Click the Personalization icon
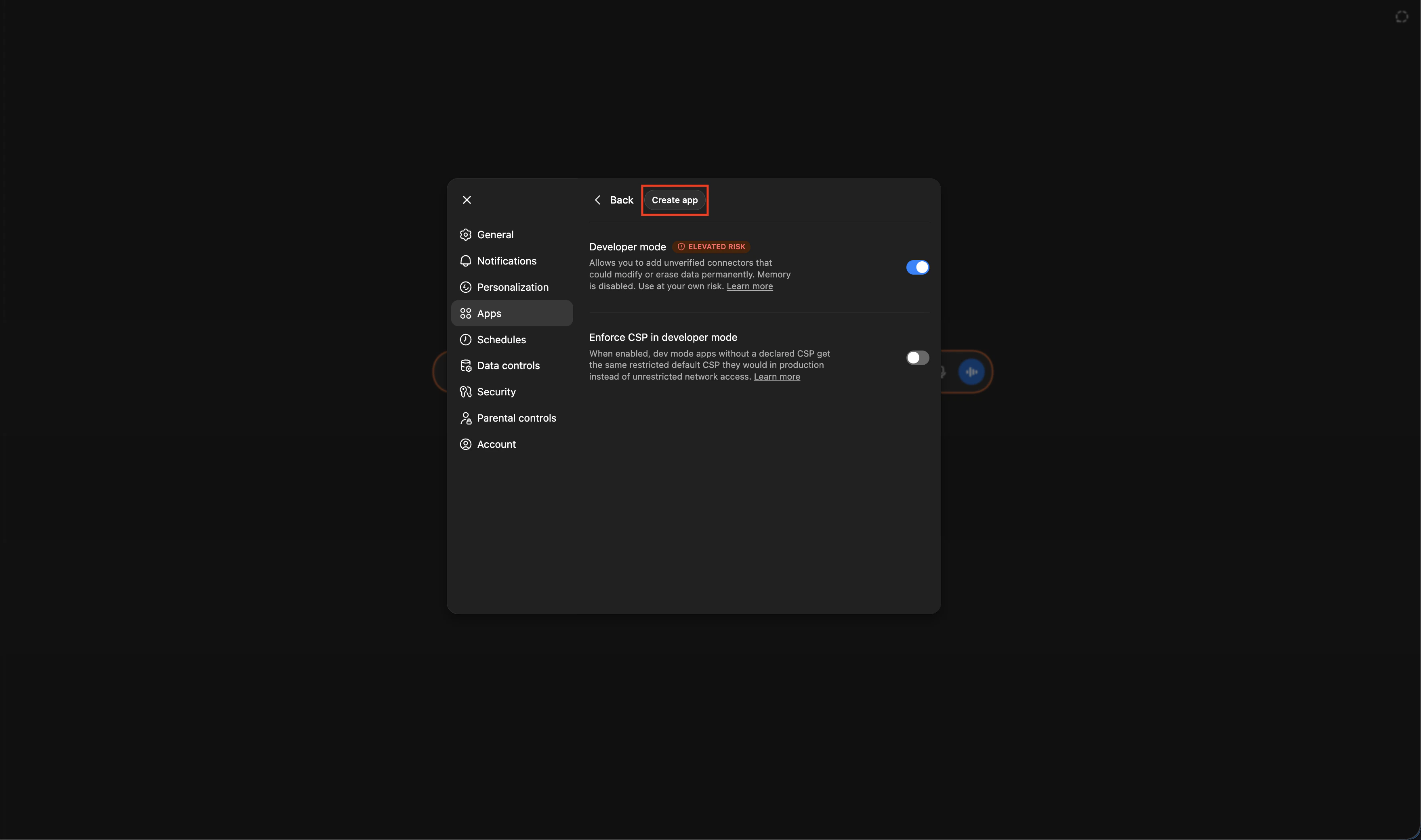Screen dimensions: 1421x840 click(x=465, y=287)
